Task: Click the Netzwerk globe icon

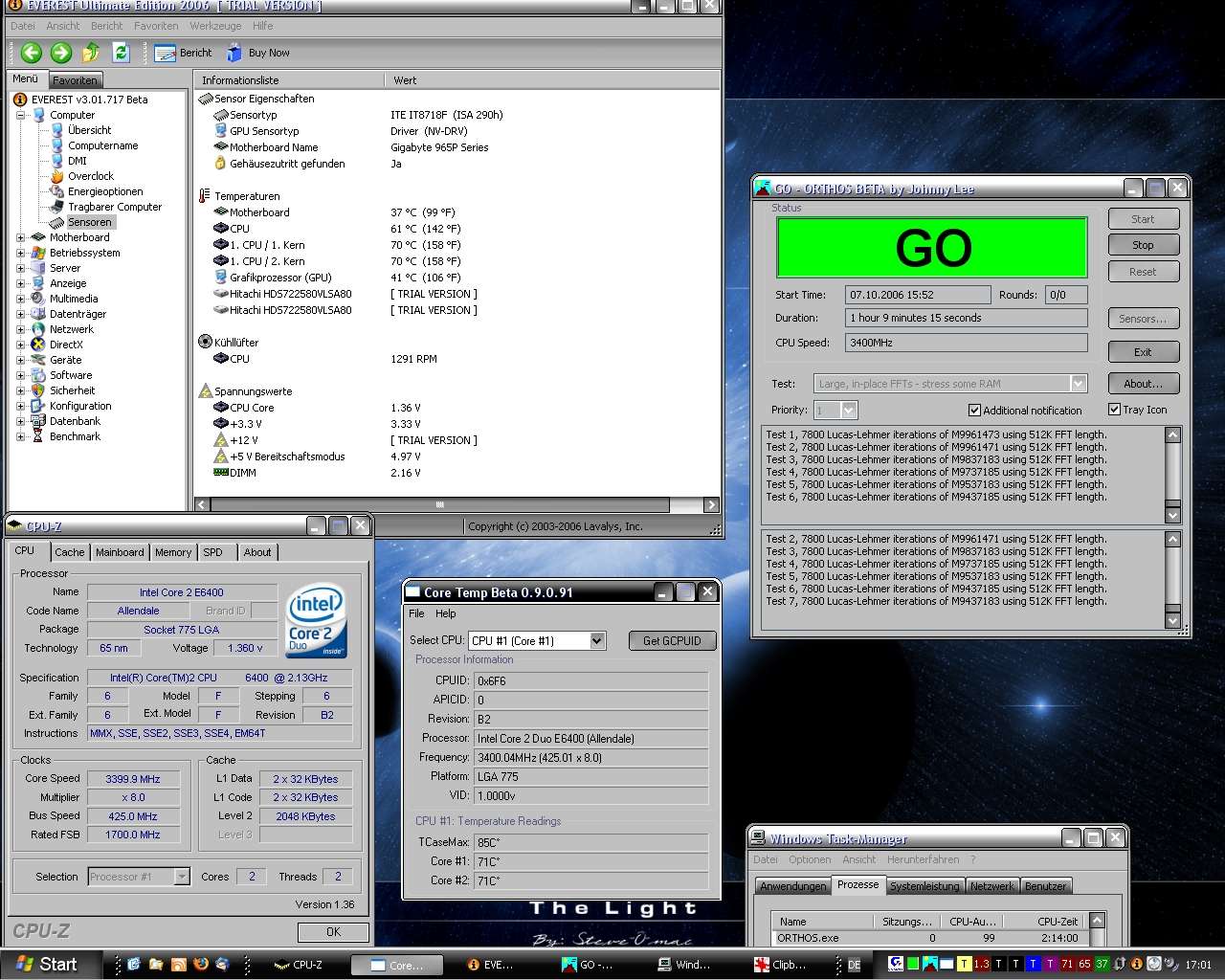Action: [38, 329]
